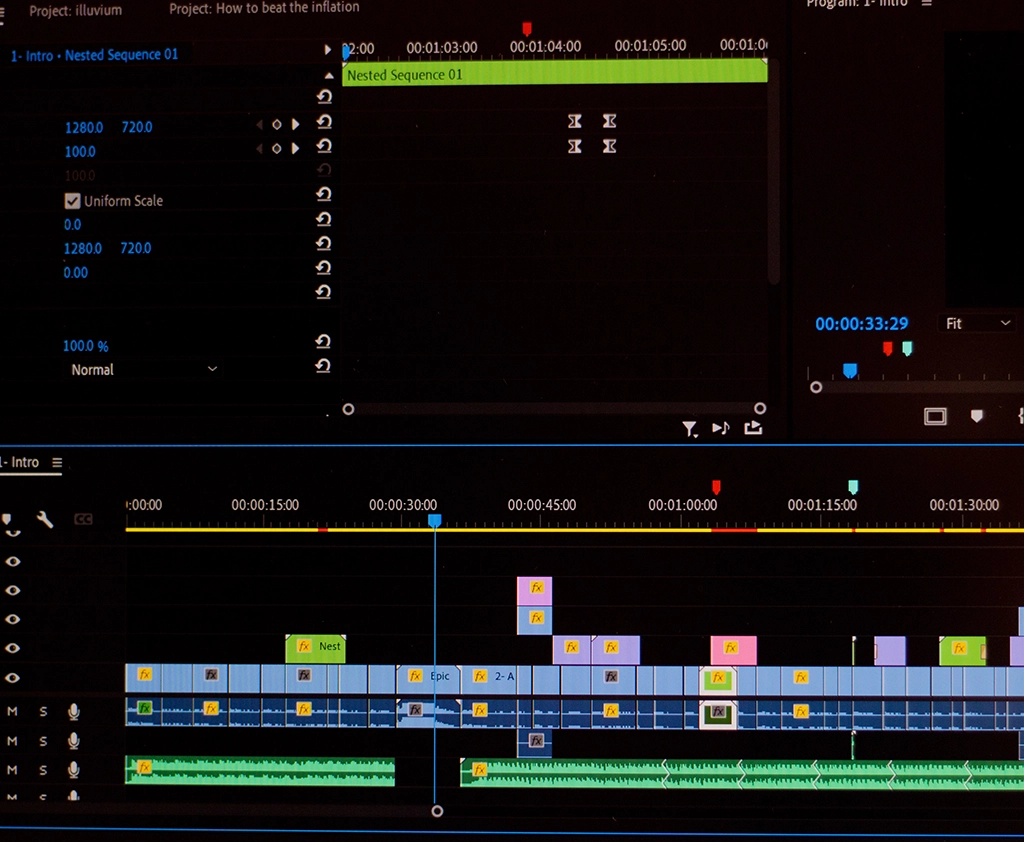
Task: Reset the blend mode parameter beside Normal
Action: [323, 366]
